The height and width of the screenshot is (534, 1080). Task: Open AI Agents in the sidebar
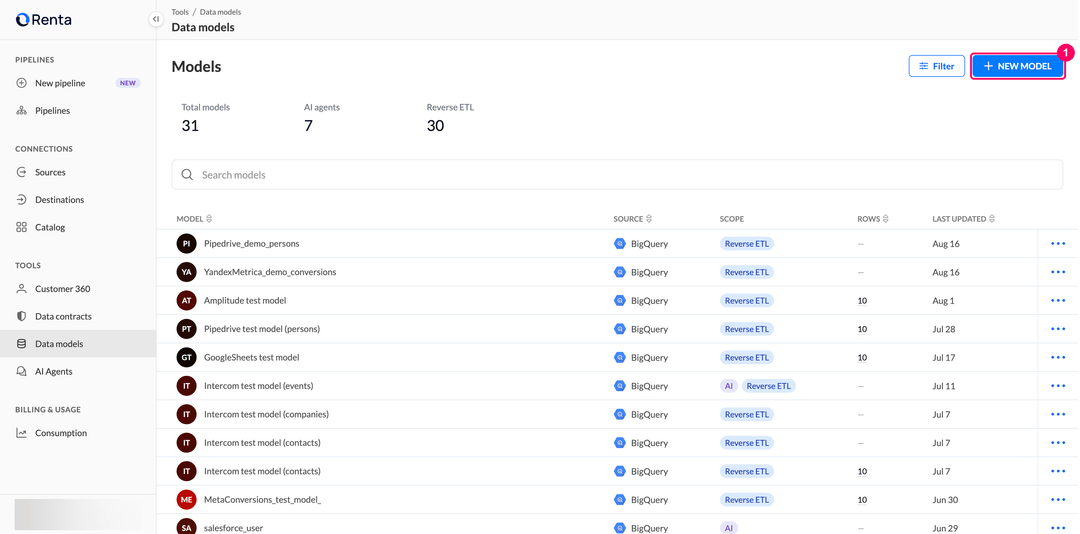pos(78,371)
